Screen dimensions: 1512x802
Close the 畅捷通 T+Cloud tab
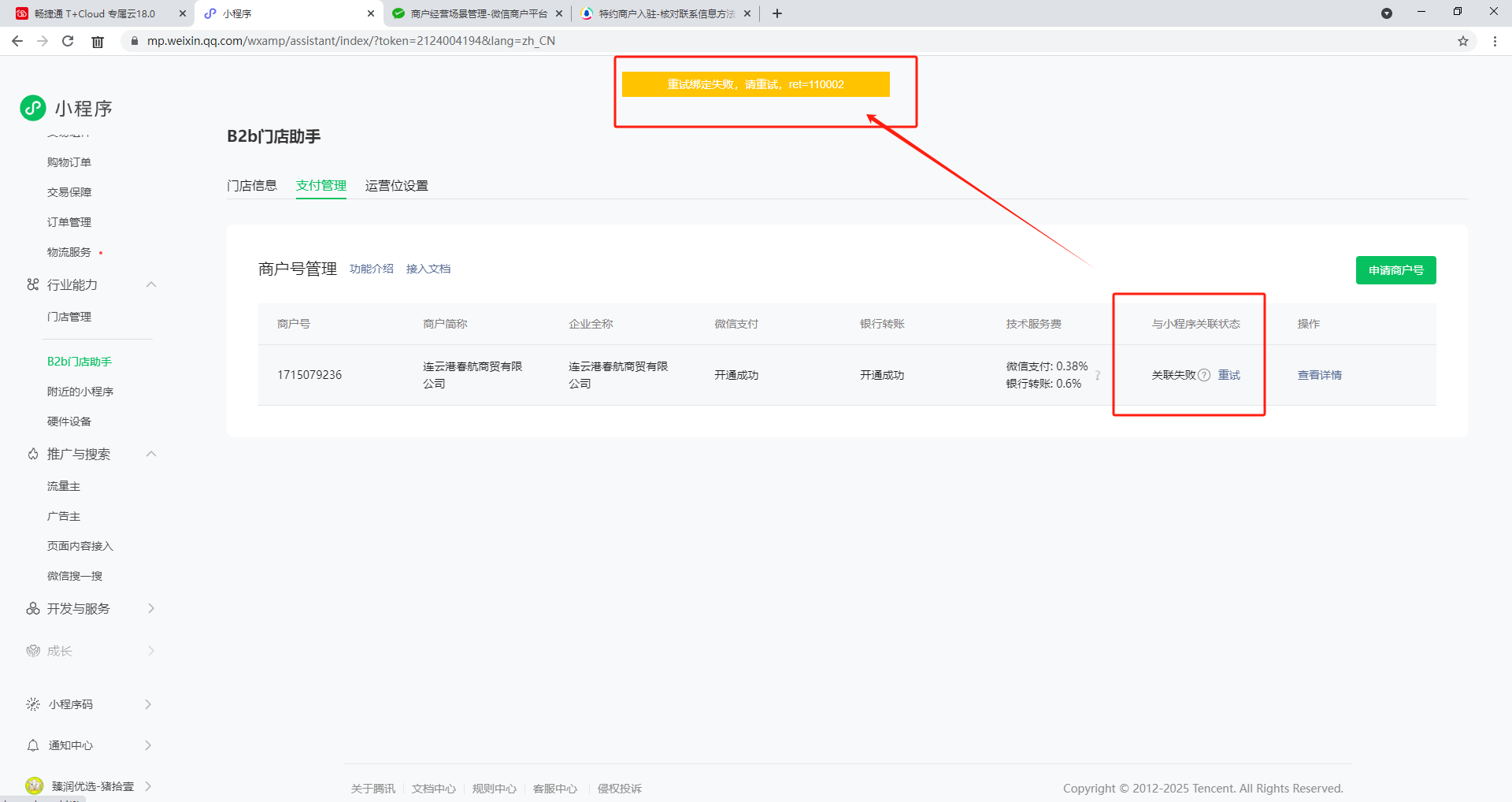183,13
